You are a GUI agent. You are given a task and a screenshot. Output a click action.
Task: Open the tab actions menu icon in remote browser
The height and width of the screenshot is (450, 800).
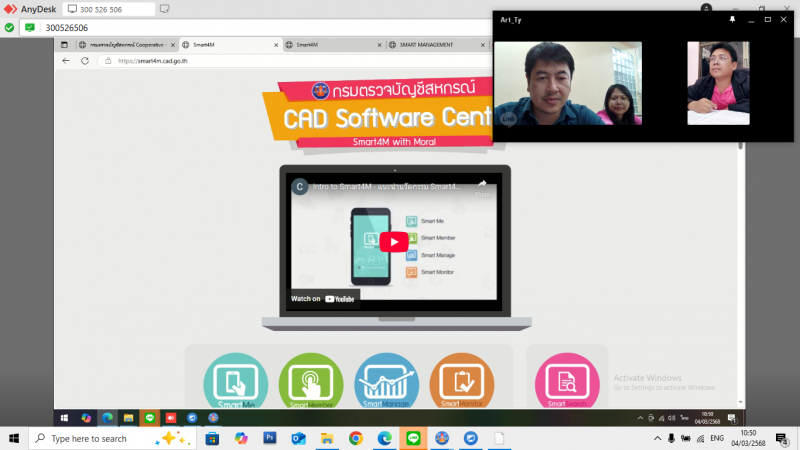click(64, 45)
